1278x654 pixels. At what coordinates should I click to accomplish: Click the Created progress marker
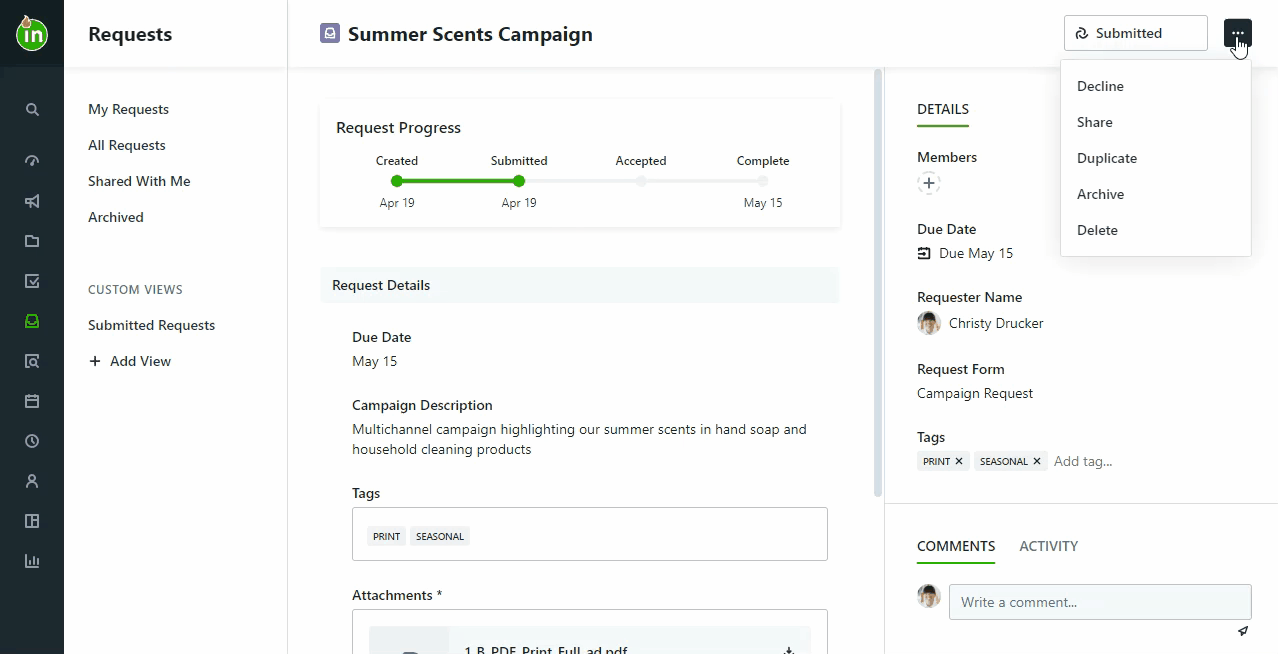(x=397, y=181)
